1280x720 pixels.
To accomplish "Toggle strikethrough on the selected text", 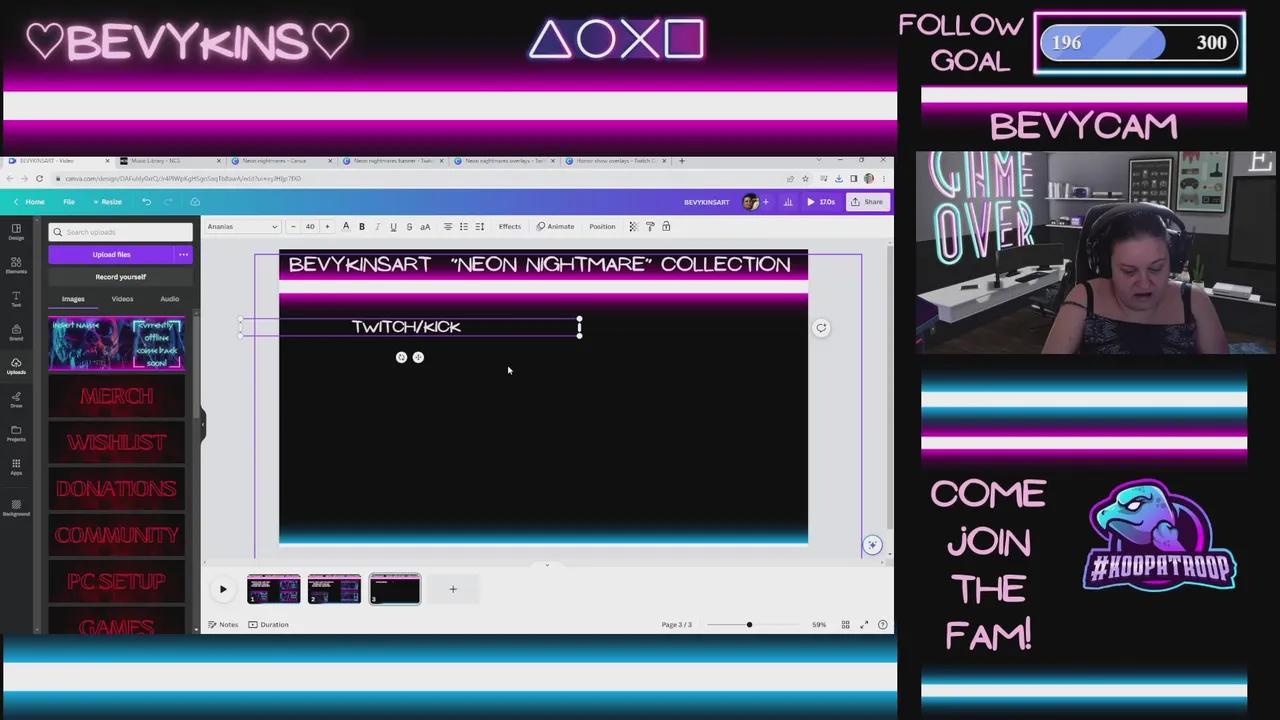I will [409, 227].
